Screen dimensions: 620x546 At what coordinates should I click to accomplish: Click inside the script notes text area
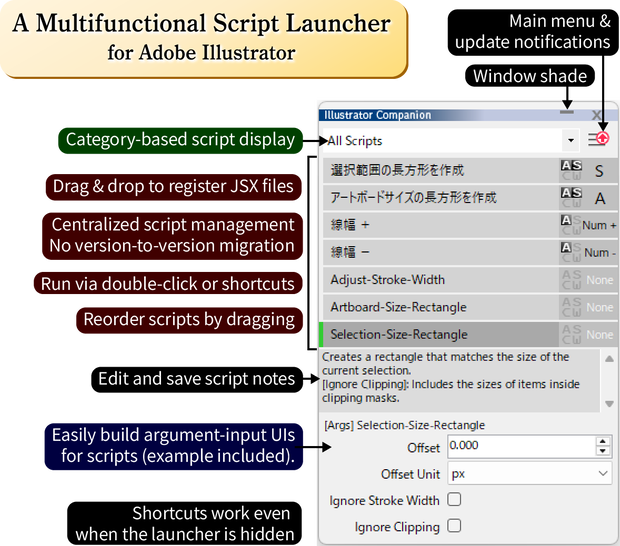460,380
